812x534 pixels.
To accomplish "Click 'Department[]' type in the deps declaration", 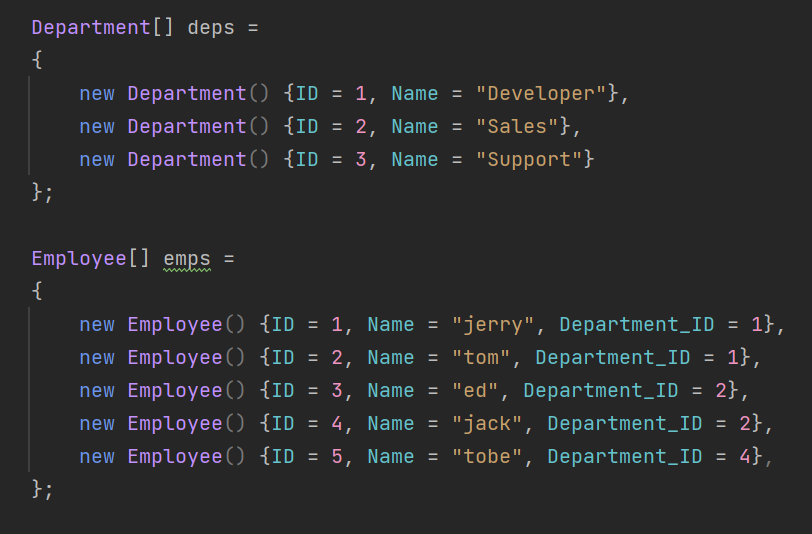I will [103, 28].
